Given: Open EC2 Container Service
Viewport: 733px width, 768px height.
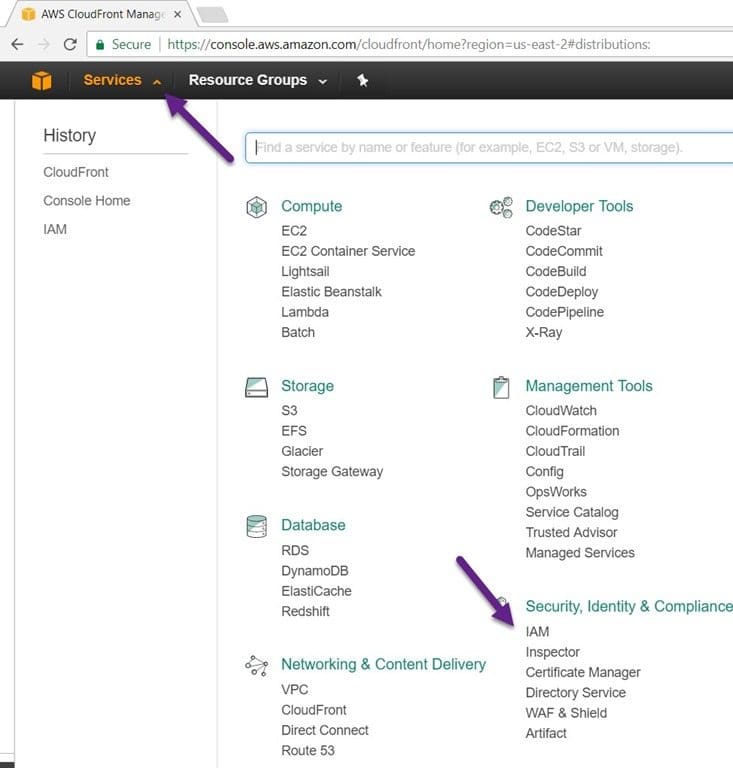Looking at the screenshot, I should [x=348, y=251].
